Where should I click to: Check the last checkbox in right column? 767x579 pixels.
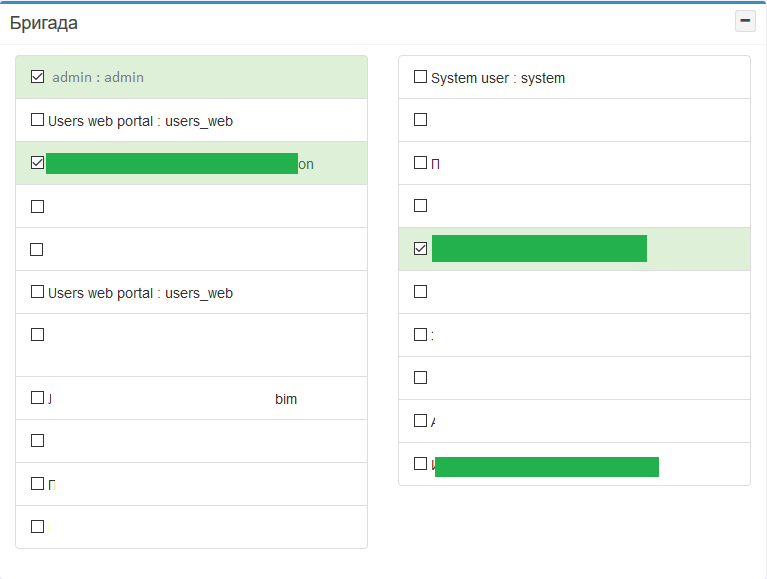tap(420, 464)
